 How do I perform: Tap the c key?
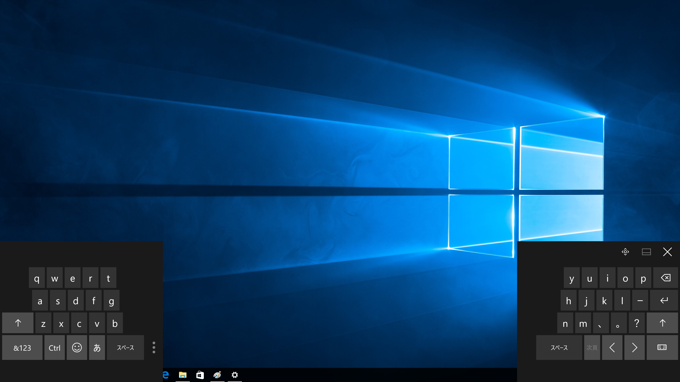(79, 323)
